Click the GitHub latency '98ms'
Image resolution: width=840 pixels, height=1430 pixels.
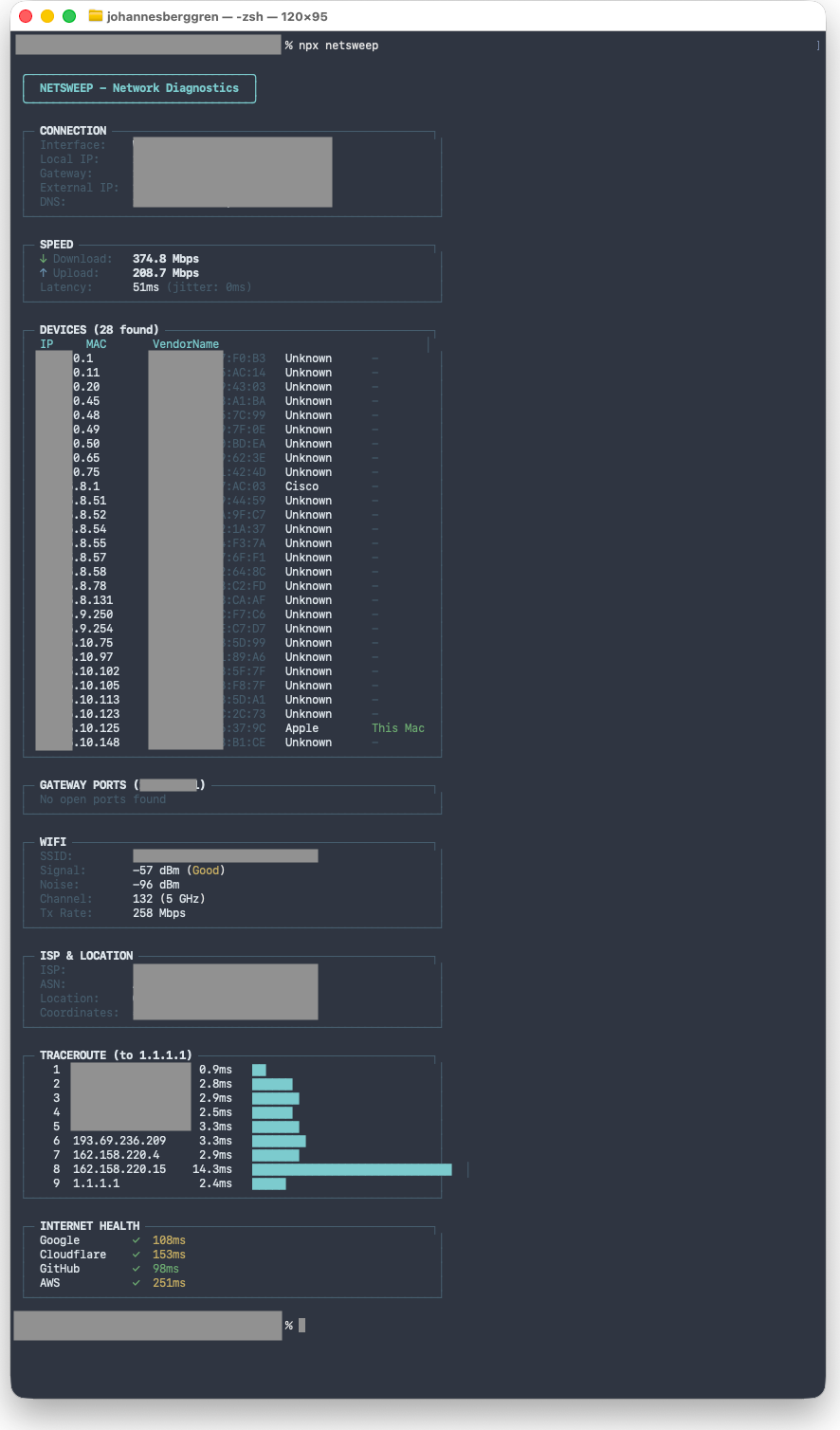click(x=166, y=1269)
